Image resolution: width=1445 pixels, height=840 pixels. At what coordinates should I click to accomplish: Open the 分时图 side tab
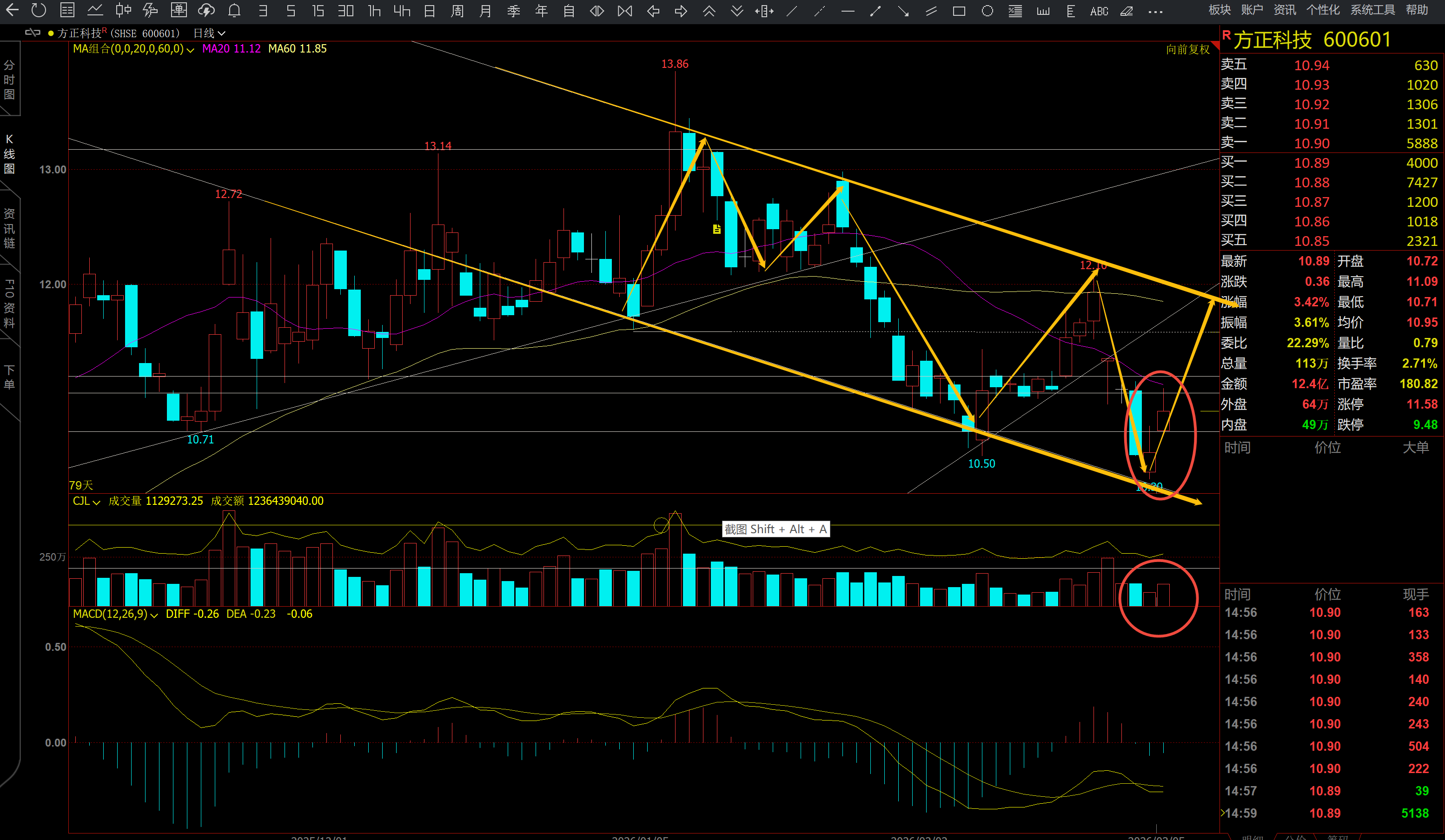(10, 80)
